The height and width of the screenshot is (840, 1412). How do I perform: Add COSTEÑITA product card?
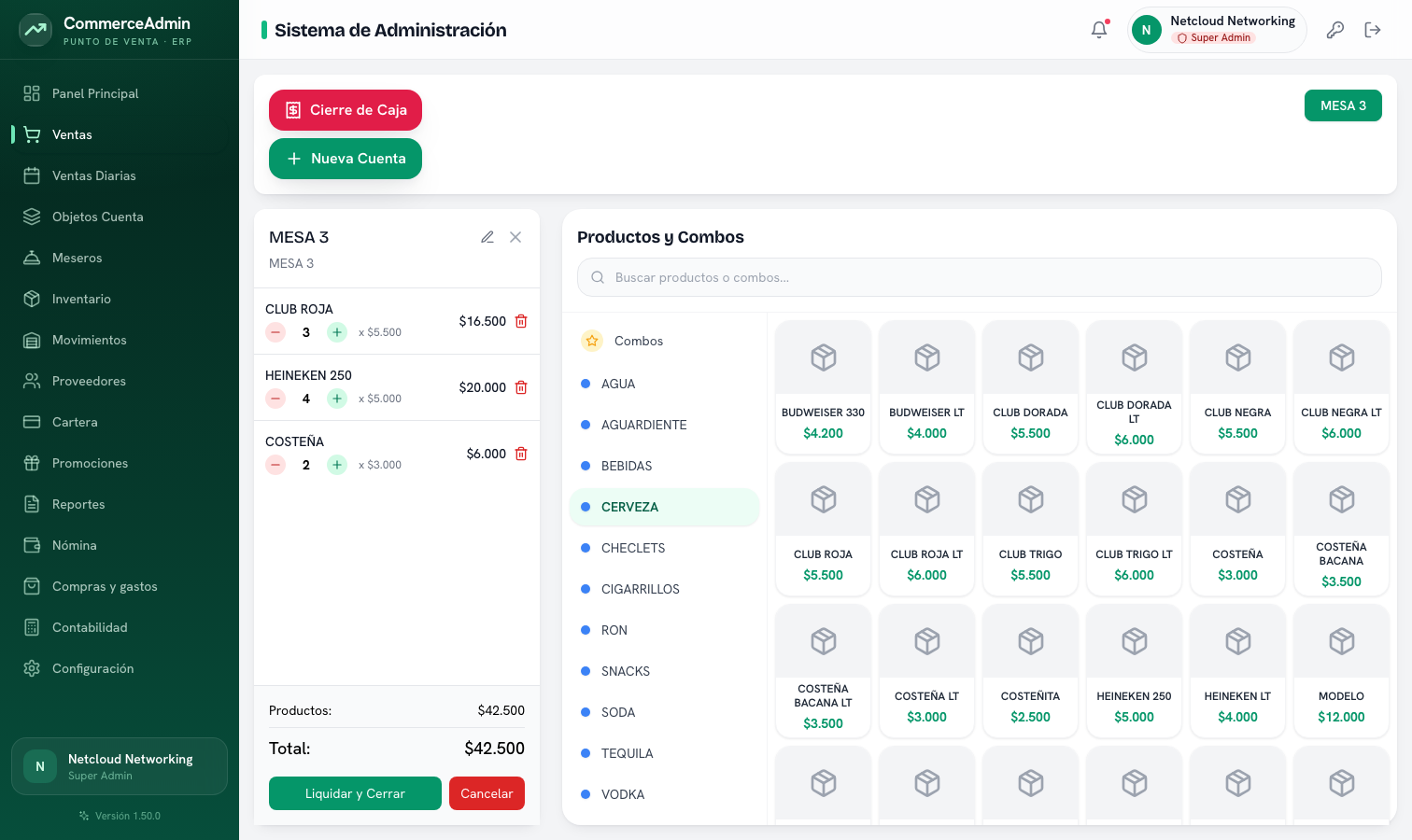[1031, 671]
